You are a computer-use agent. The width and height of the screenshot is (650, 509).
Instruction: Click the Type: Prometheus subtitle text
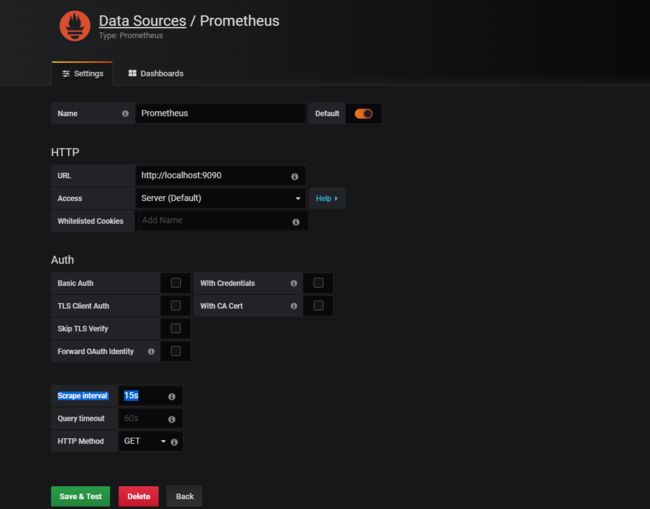131,36
